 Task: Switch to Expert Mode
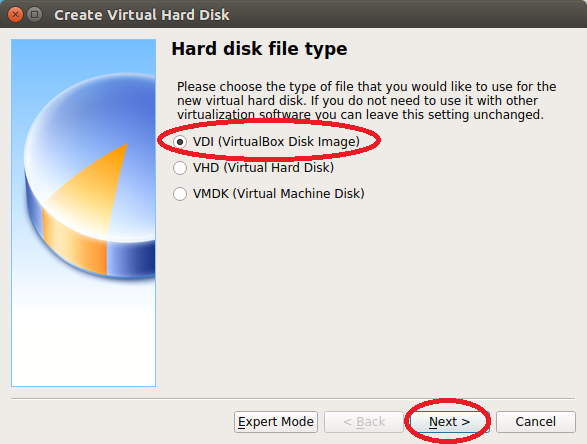point(276,422)
